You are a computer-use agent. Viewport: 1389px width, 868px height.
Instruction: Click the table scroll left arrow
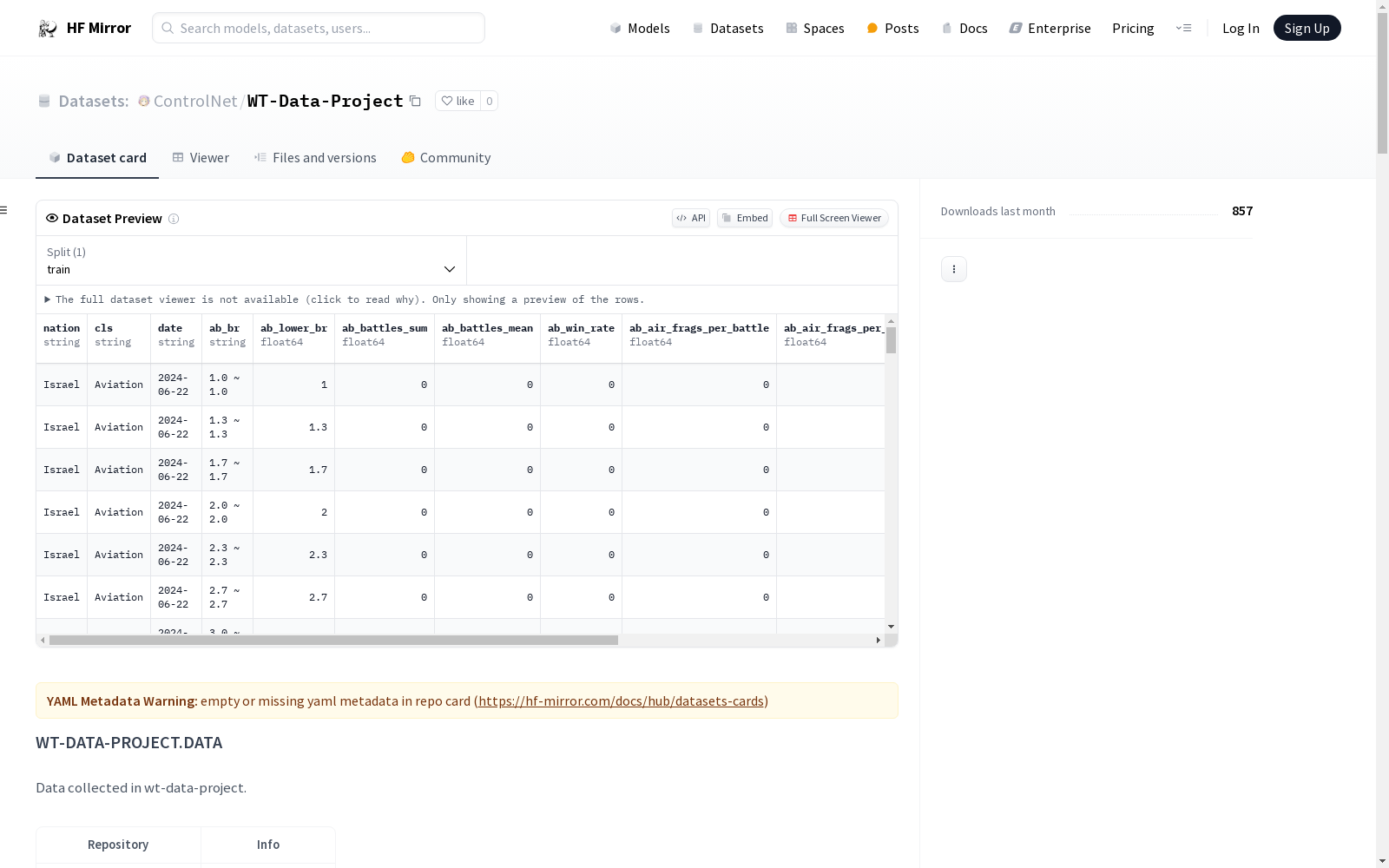[x=43, y=641]
